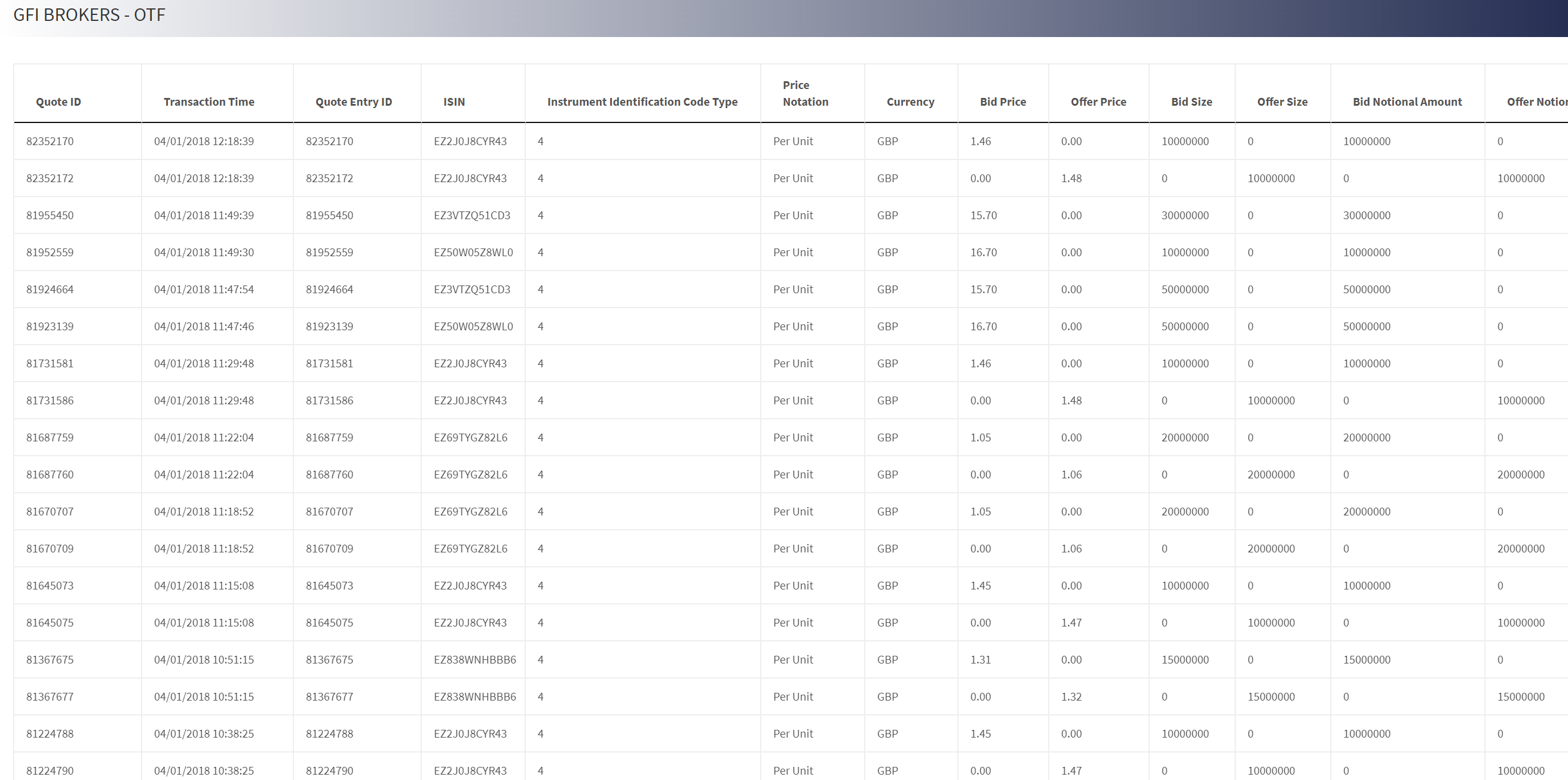The width and height of the screenshot is (1568, 780).
Task: Select Quote ID cell 81645073
Action: click(50, 586)
